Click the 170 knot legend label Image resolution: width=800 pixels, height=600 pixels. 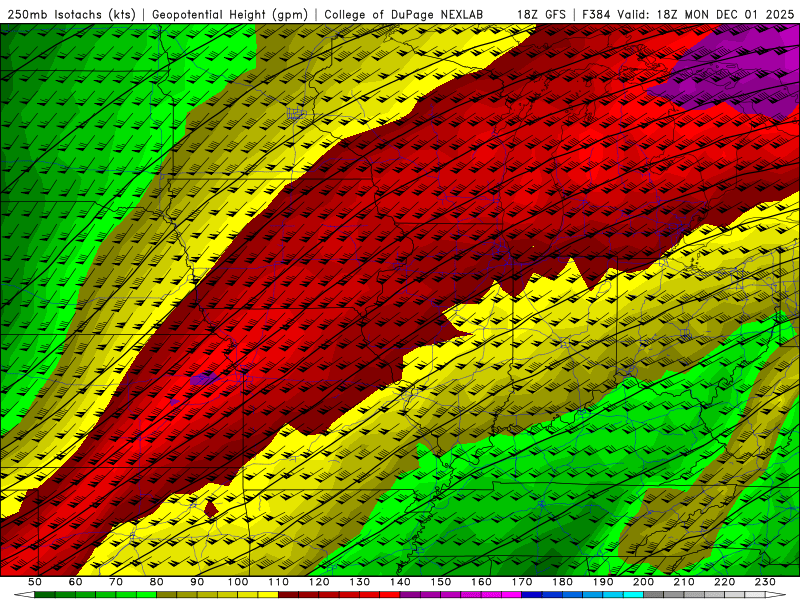[x=522, y=582]
